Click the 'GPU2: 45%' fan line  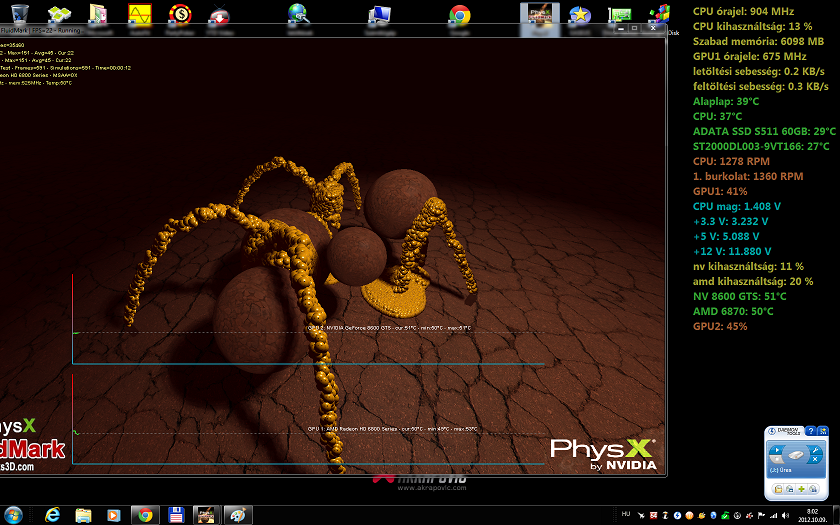click(720, 326)
